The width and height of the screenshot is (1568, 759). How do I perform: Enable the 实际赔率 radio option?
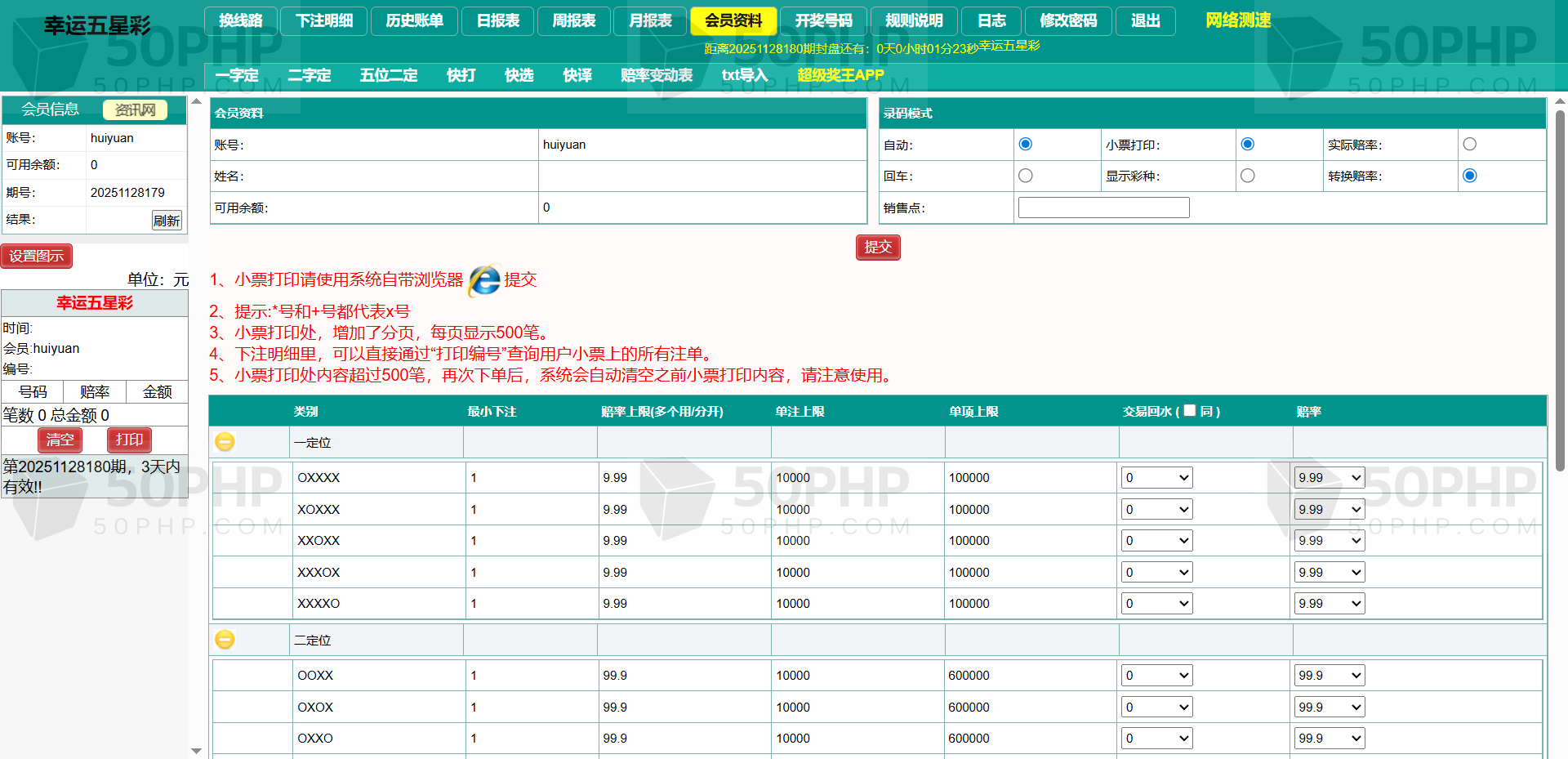[x=1469, y=145]
